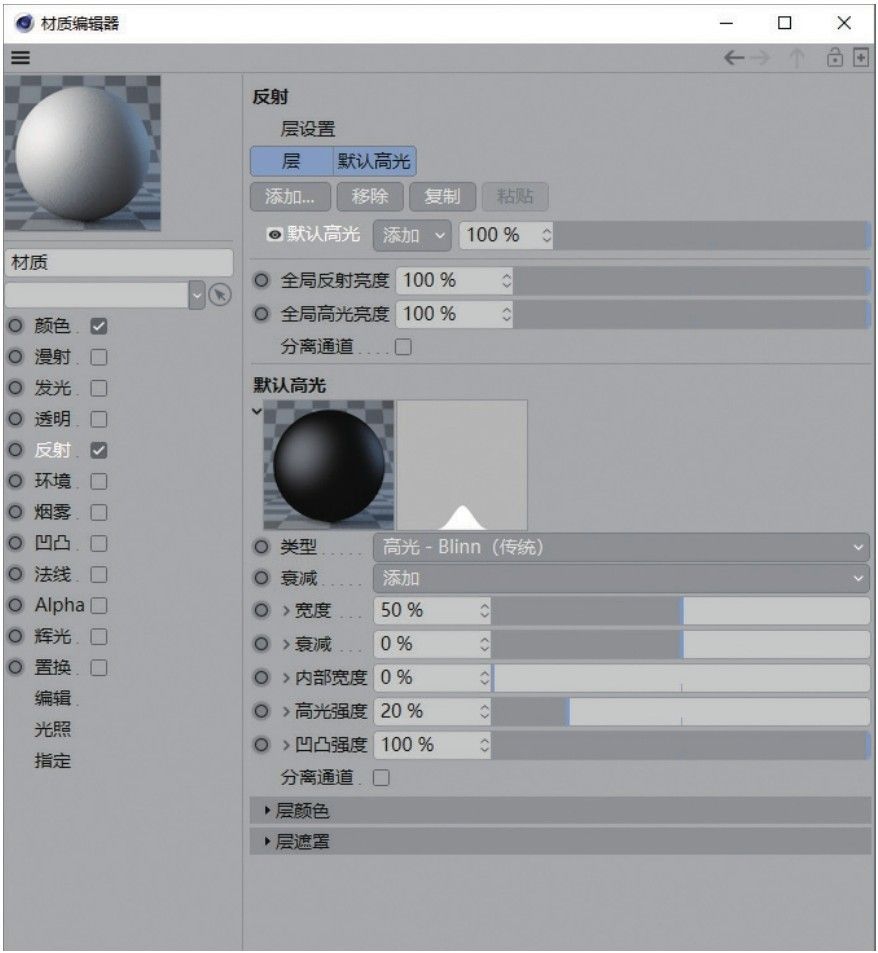Open the dropdown below material name field
This screenshot has width=878, height=953.
coord(197,295)
